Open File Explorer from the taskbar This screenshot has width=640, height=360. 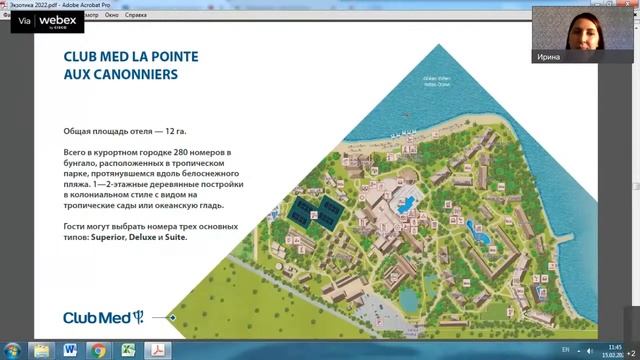pyautogui.click(x=42, y=351)
